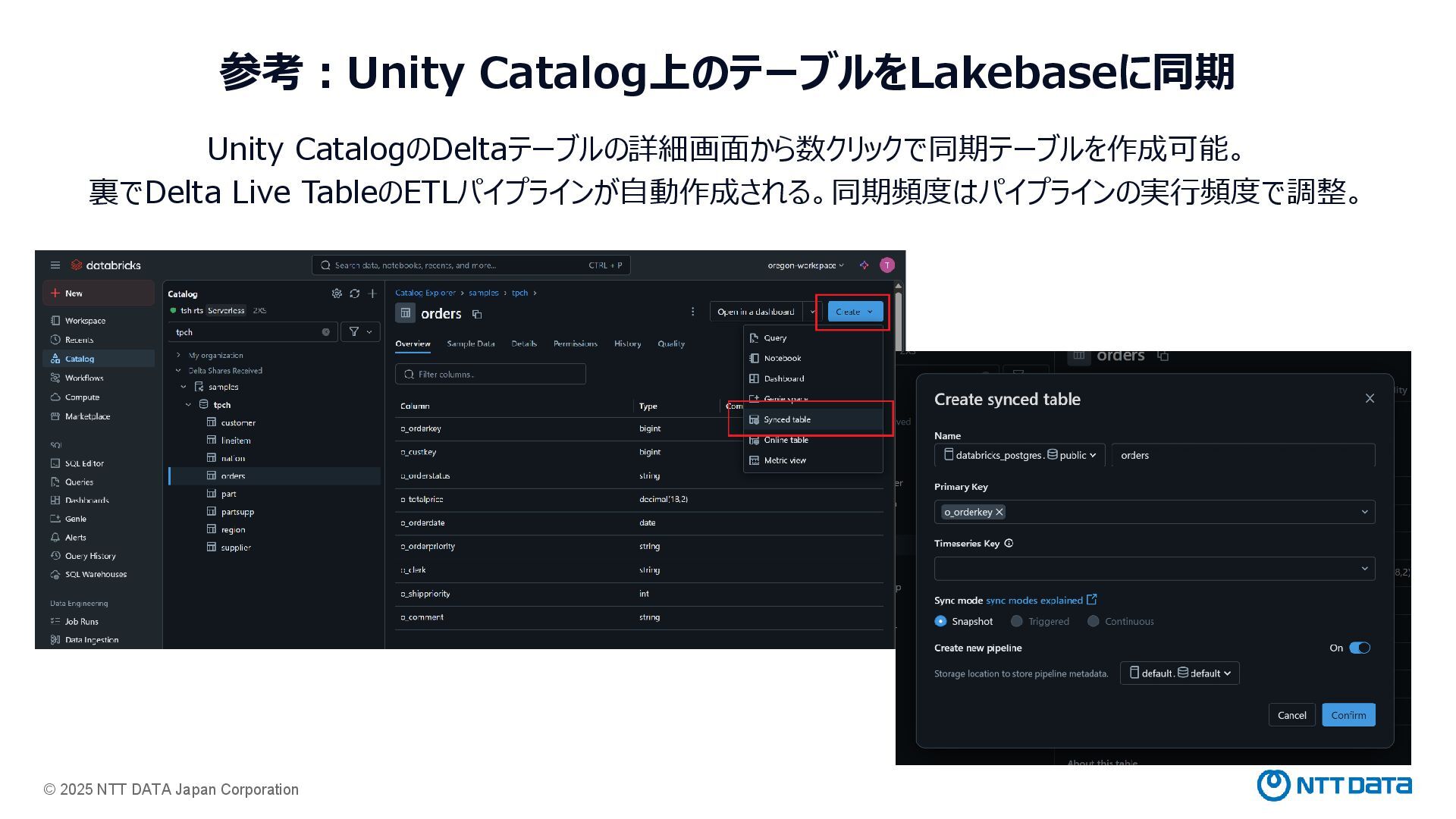The width and height of the screenshot is (1456, 819).
Task: Switch to the Details tab
Action: (524, 344)
